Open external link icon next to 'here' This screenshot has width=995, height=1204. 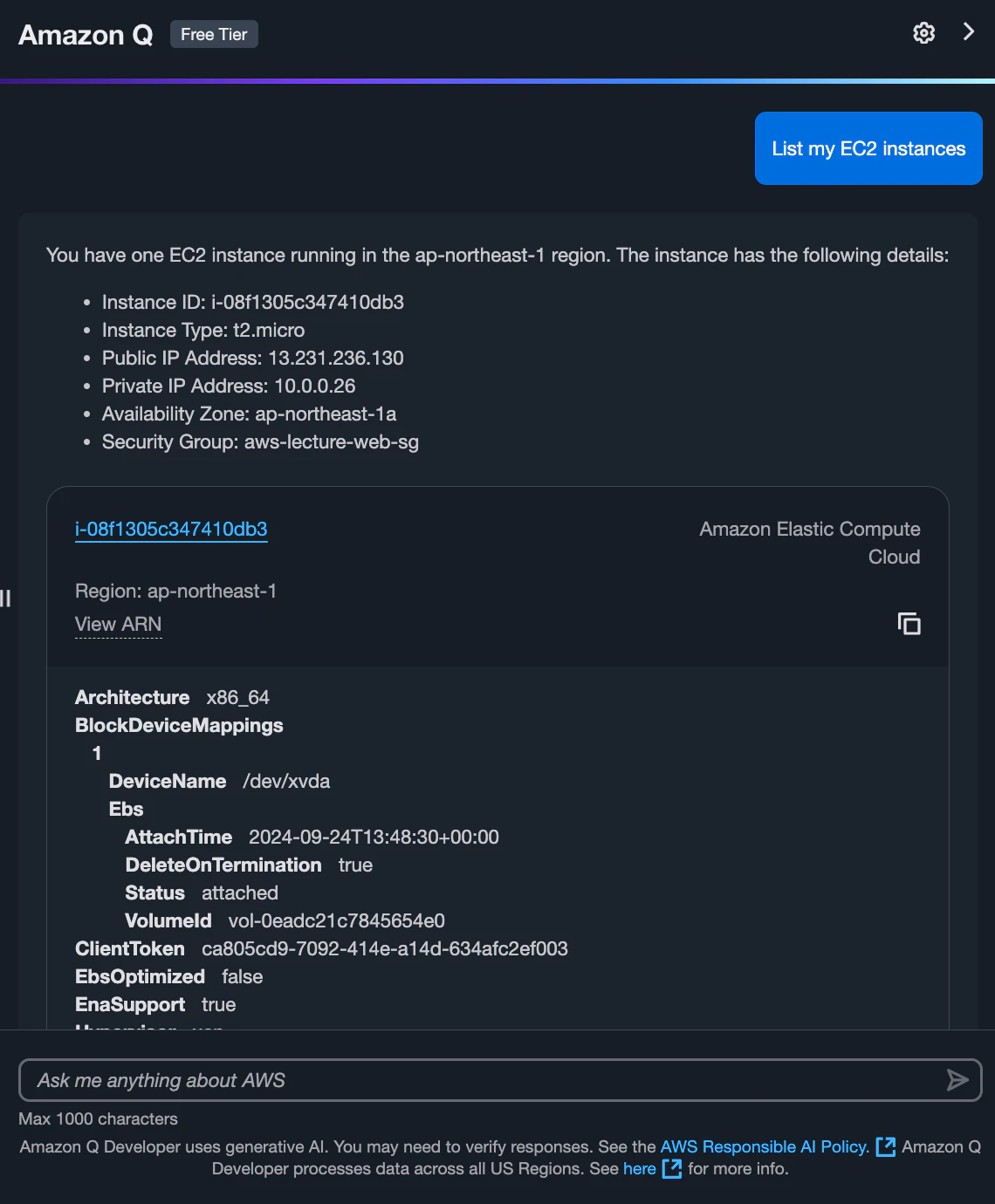click(x=672, y=1169)
